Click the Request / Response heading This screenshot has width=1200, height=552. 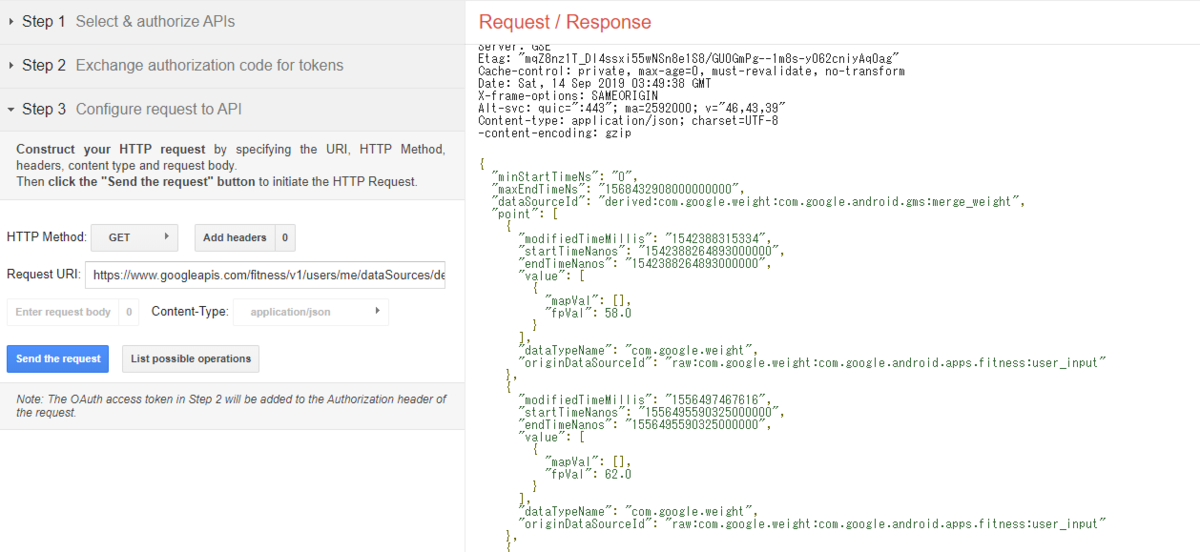(564, 22)
